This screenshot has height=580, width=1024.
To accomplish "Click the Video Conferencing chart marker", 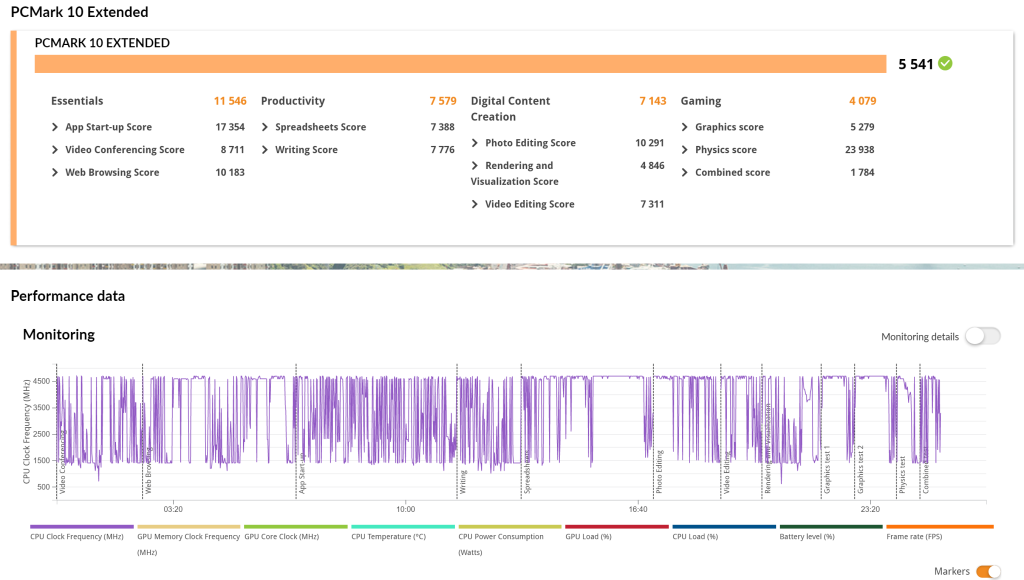I will [x=63, y=461].
